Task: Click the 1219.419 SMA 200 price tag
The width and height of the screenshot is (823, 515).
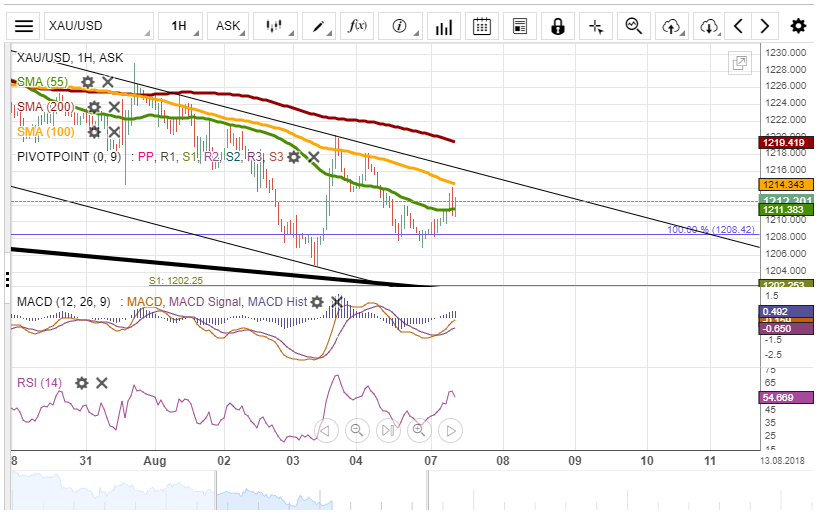Action: point(786,143)
